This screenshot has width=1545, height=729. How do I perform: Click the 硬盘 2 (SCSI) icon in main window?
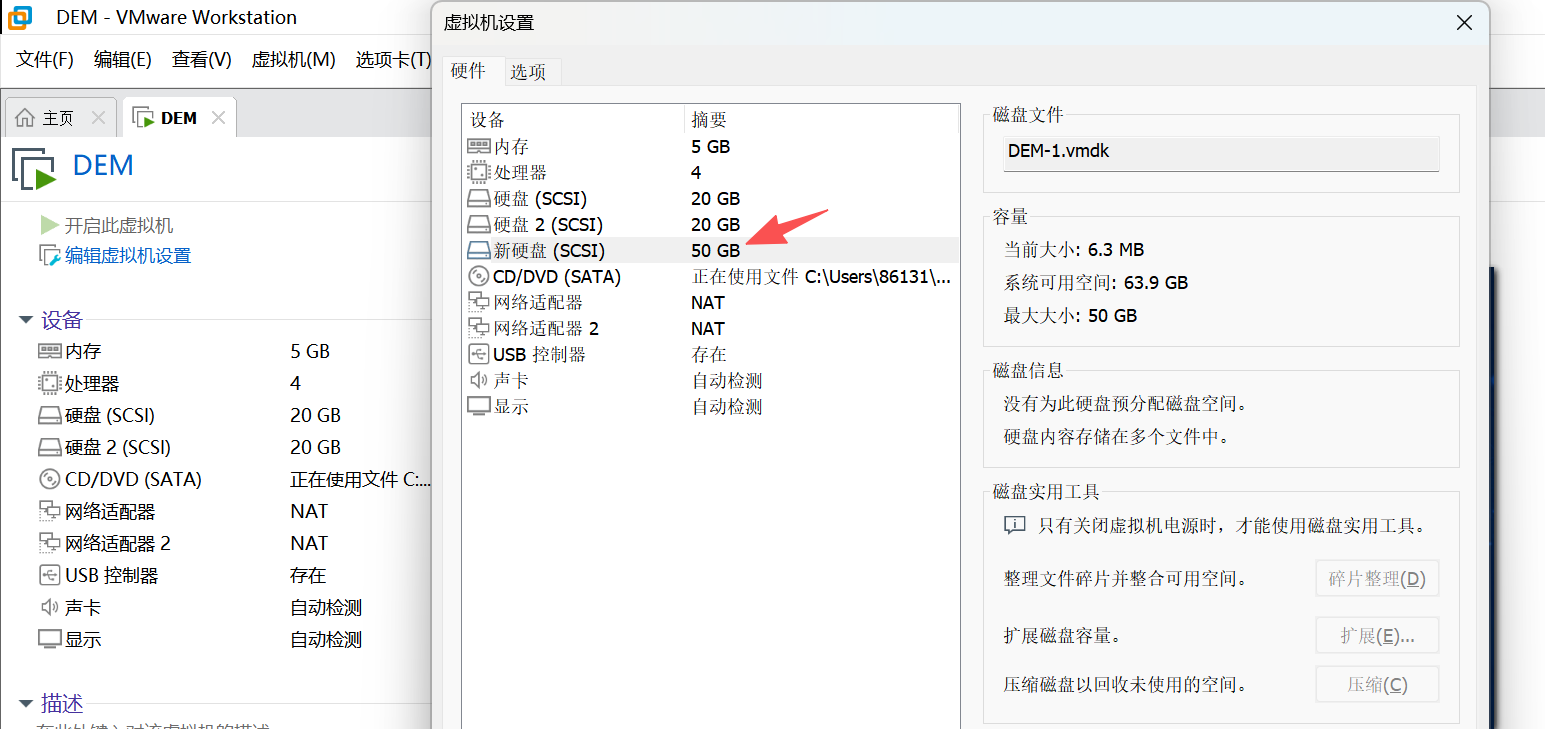pyautogui.click(x=49, y=447)
